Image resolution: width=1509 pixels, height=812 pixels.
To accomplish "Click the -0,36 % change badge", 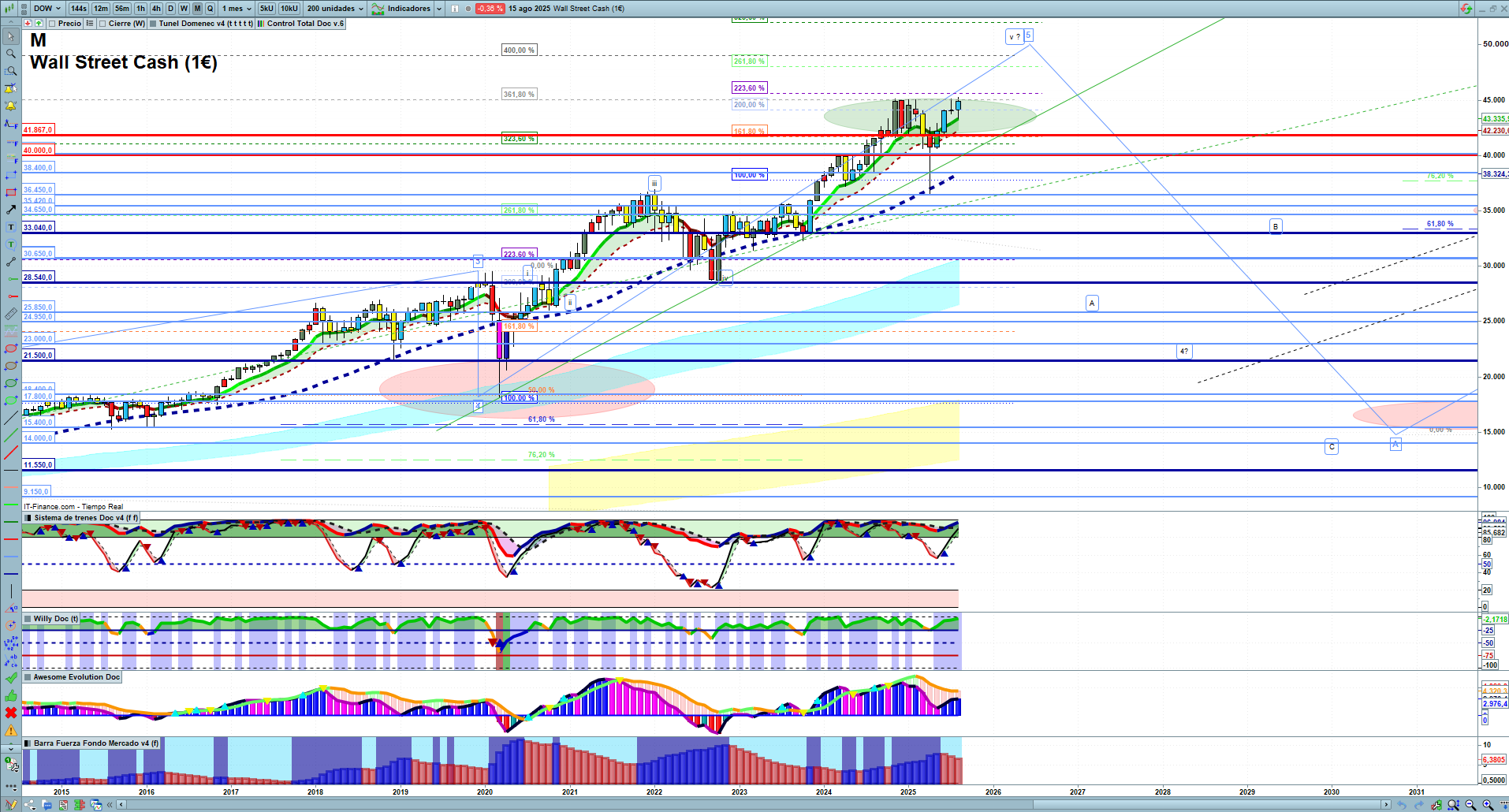I will (x=490, y=9).
